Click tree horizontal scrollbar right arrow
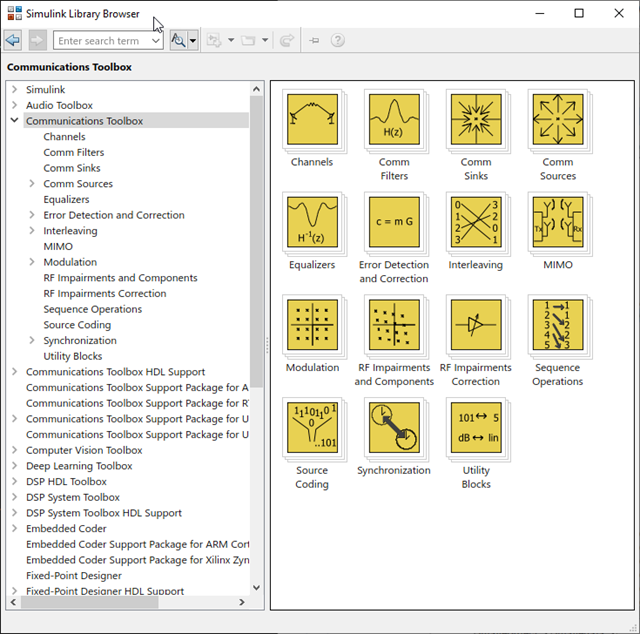The height and width of the screenshot is (634, 640). point(242,602)
